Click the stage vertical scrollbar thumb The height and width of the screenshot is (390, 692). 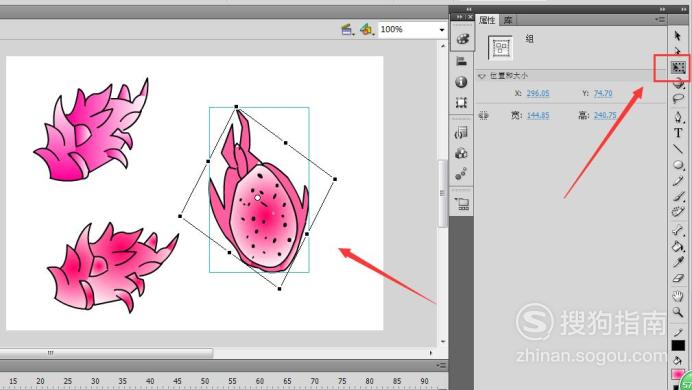click(442, 193)
